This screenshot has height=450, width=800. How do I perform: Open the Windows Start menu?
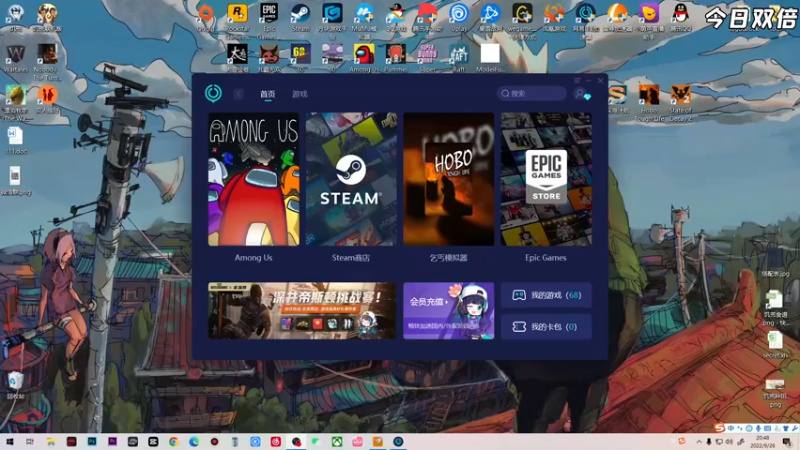click(x=10, y=442)
